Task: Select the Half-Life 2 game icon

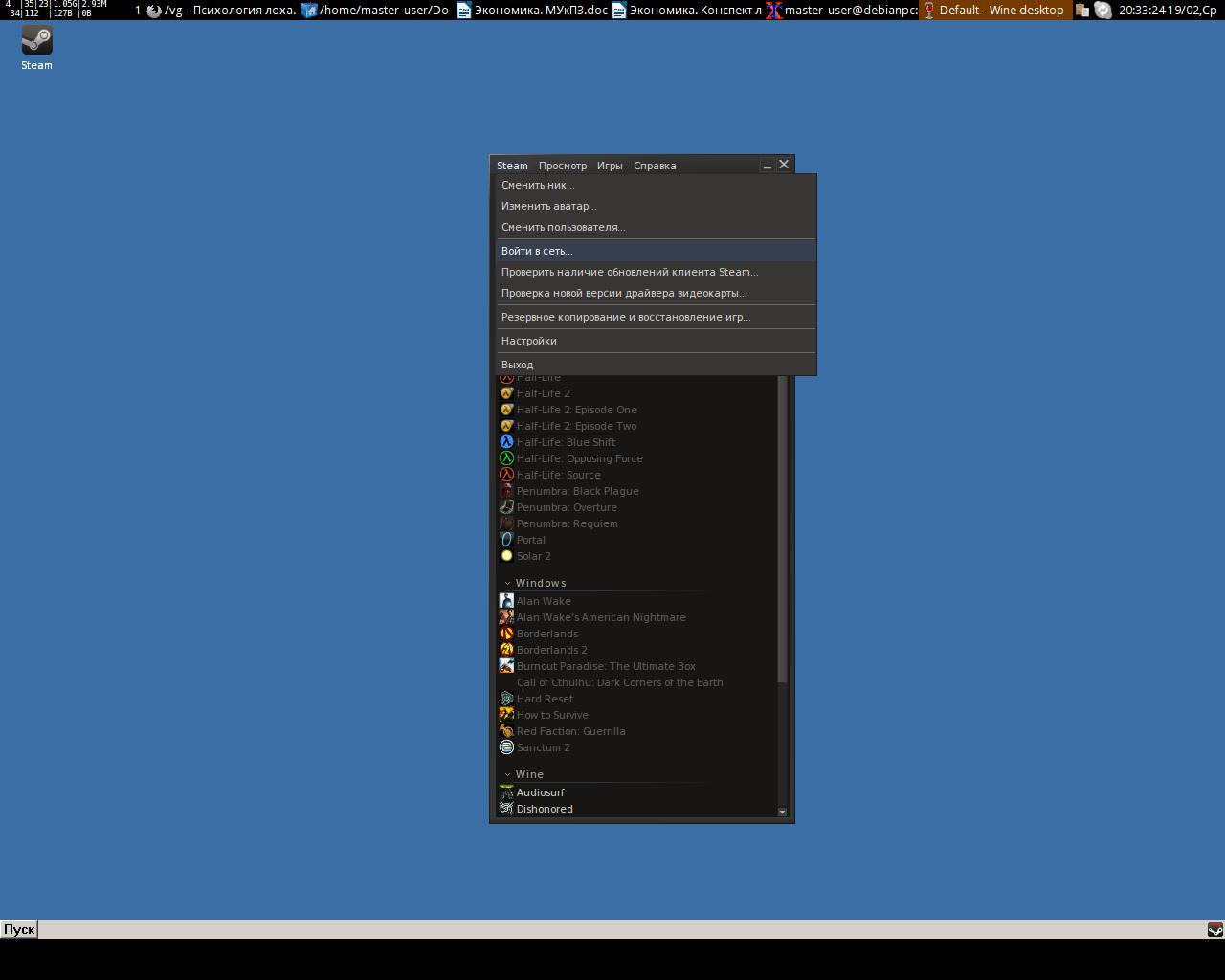Action: click(x=506, y=393)
